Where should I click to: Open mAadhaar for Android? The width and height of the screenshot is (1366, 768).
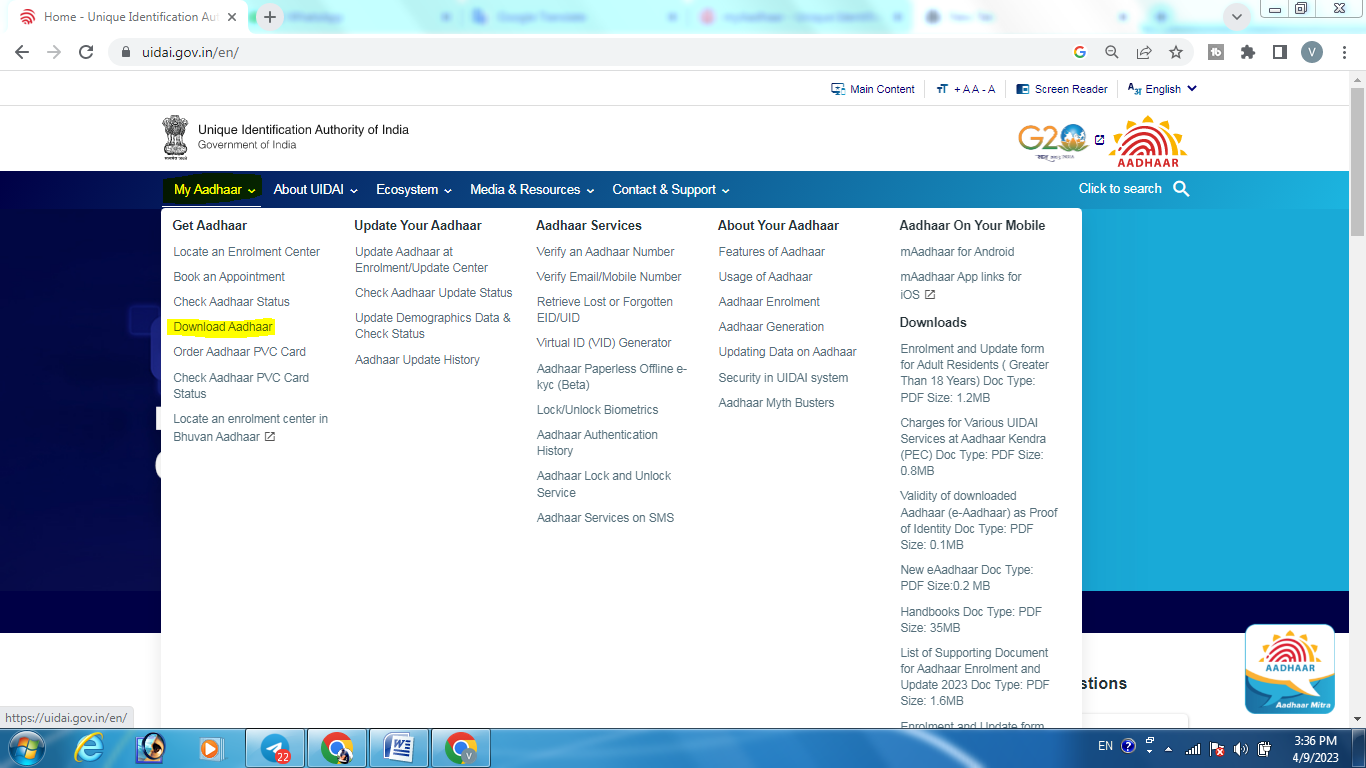tap(957, 252)
